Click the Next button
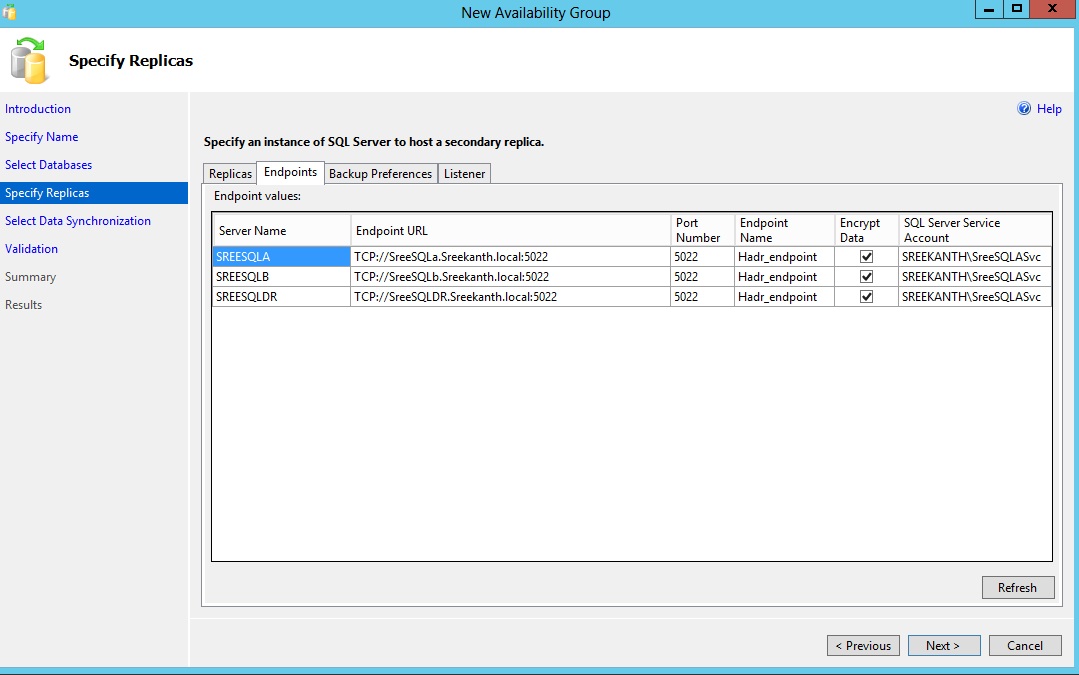1079x675 pixels. click(942, 646)
